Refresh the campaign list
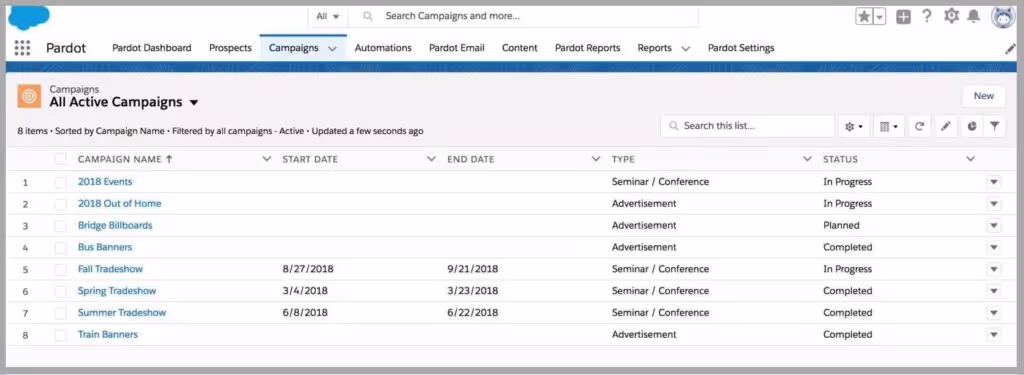 (x=919, y=126)
